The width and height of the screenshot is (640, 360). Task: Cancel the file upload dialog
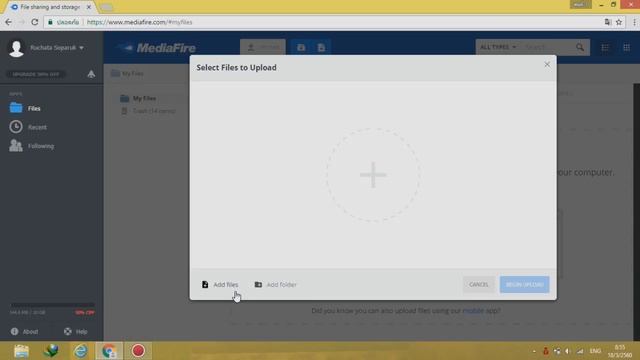[478, 284]
